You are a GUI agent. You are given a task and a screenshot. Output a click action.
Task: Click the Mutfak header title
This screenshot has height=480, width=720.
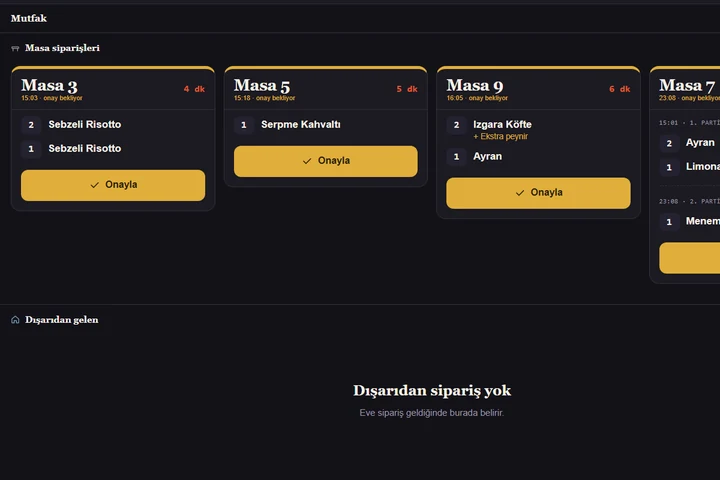pos(28,18)
